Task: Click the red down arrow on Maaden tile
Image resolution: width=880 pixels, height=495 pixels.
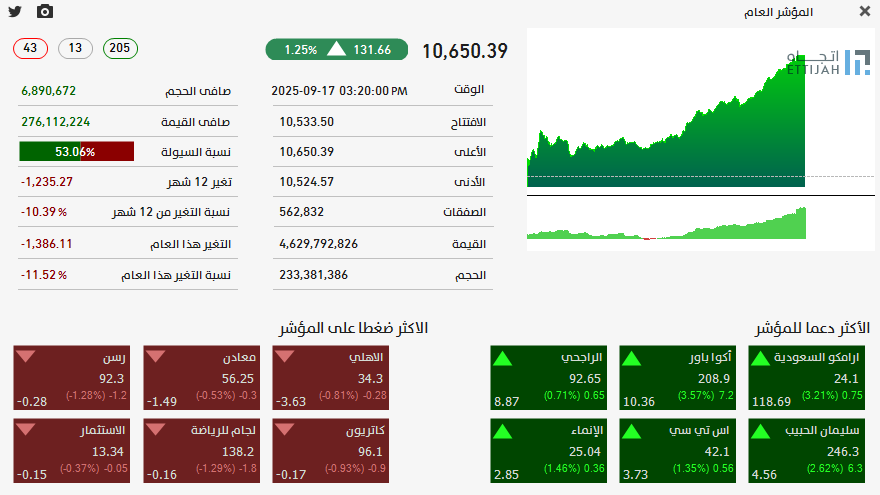Action: (155, 356)
